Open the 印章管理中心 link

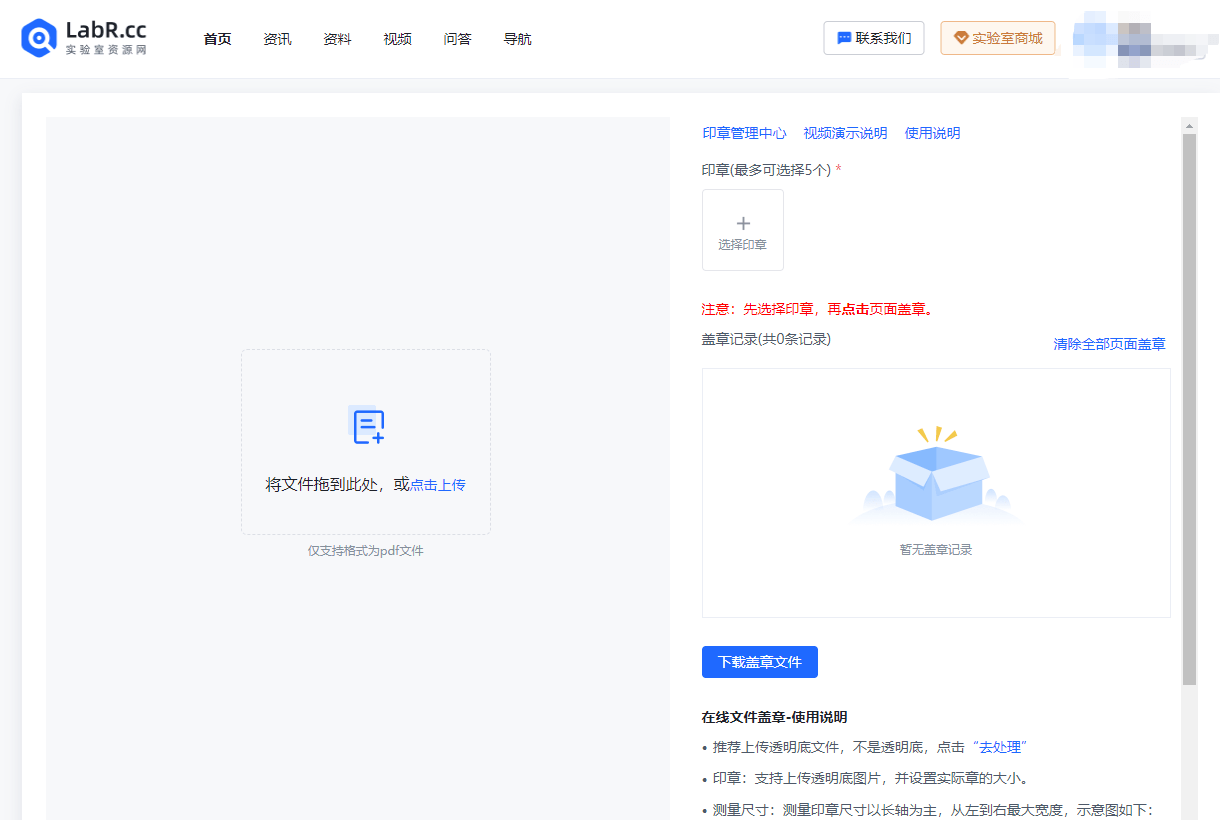[744, 133]
